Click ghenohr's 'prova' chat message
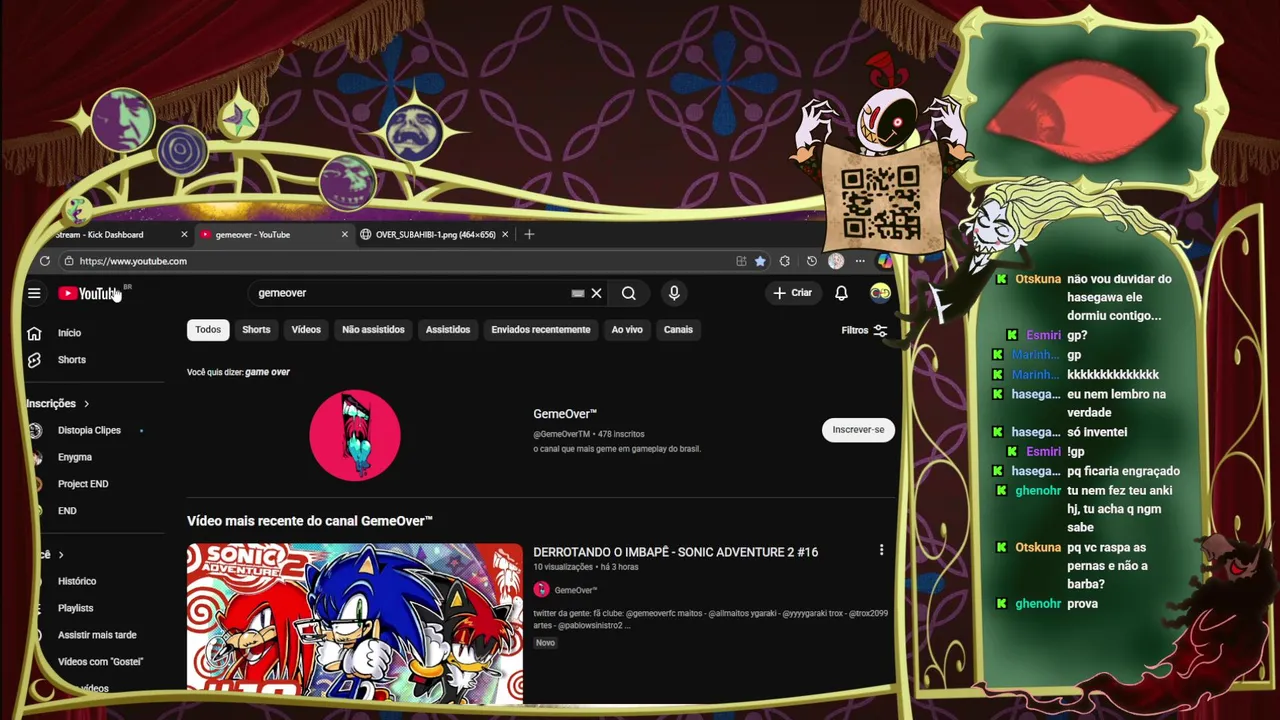Screen dimensions: 1280x720 [1082, 604]
